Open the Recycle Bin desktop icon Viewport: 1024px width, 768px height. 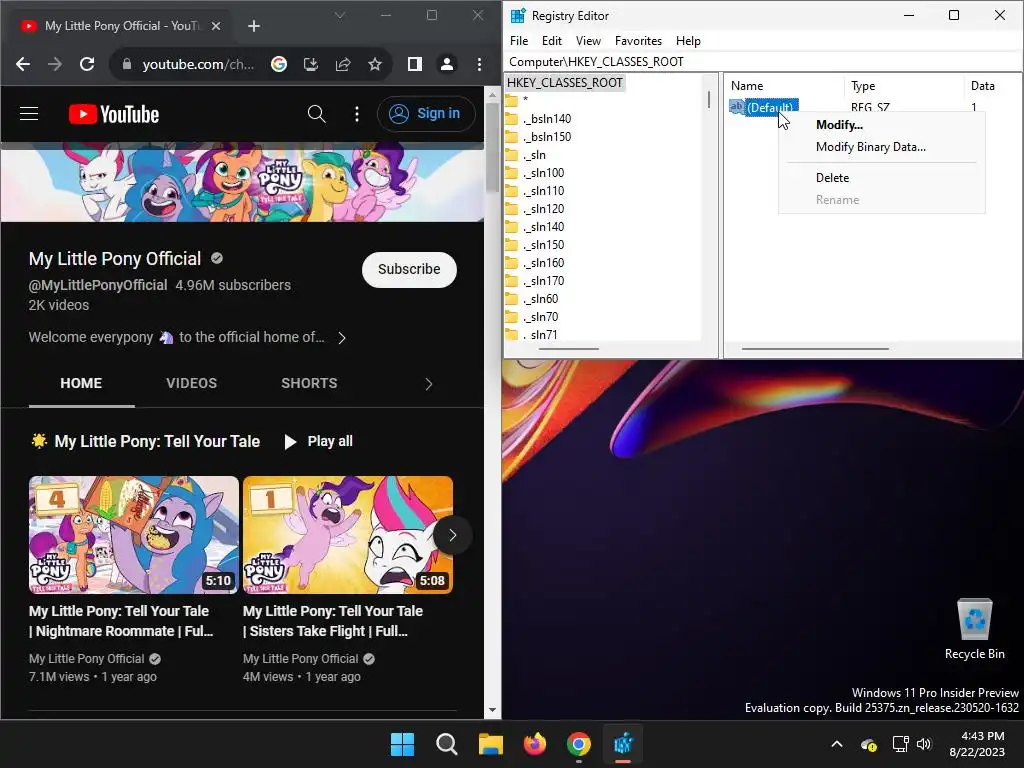974,628
